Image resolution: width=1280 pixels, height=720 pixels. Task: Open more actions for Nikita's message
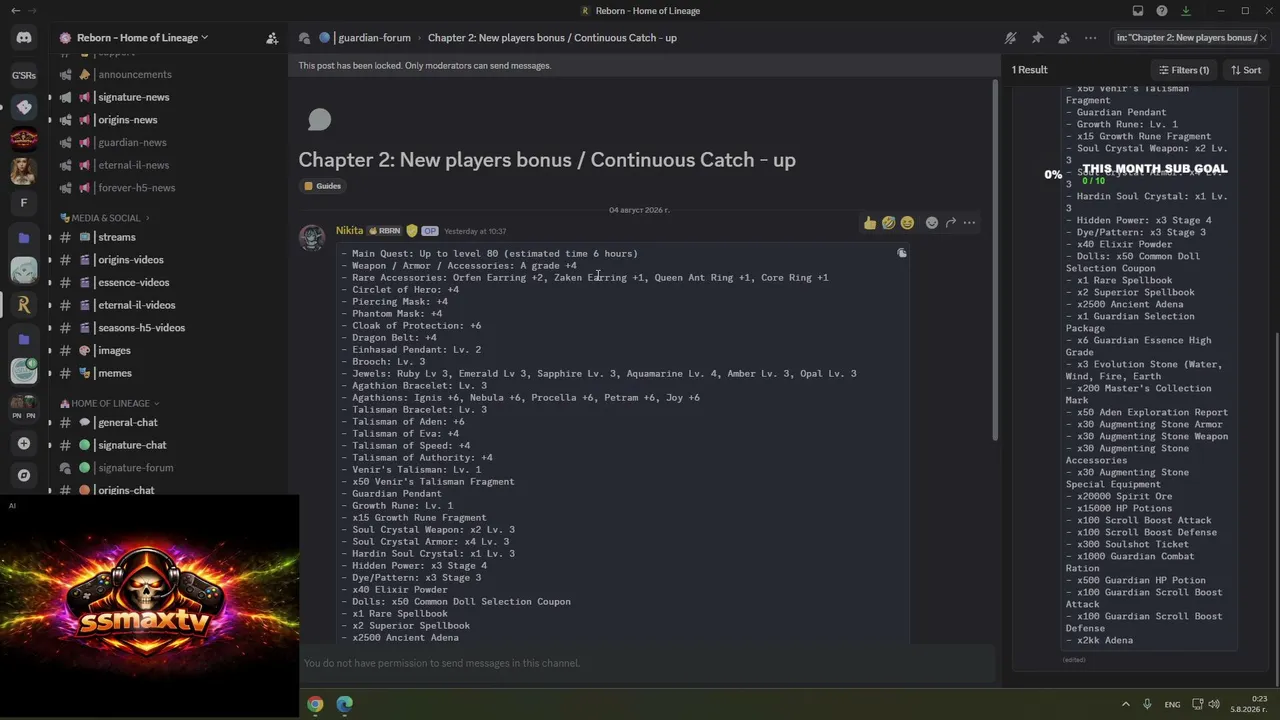pos(969,223)
